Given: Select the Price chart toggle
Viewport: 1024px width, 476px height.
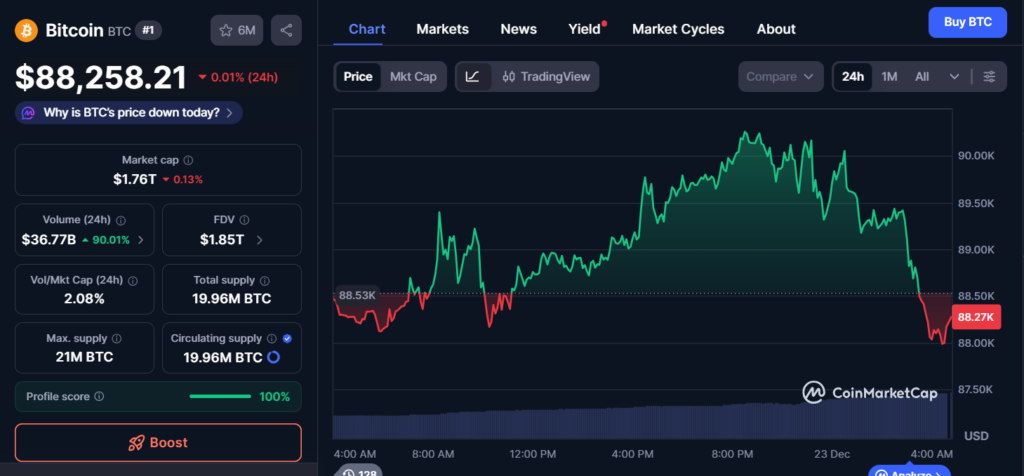Looking at the screenshot, I should 358,76.
